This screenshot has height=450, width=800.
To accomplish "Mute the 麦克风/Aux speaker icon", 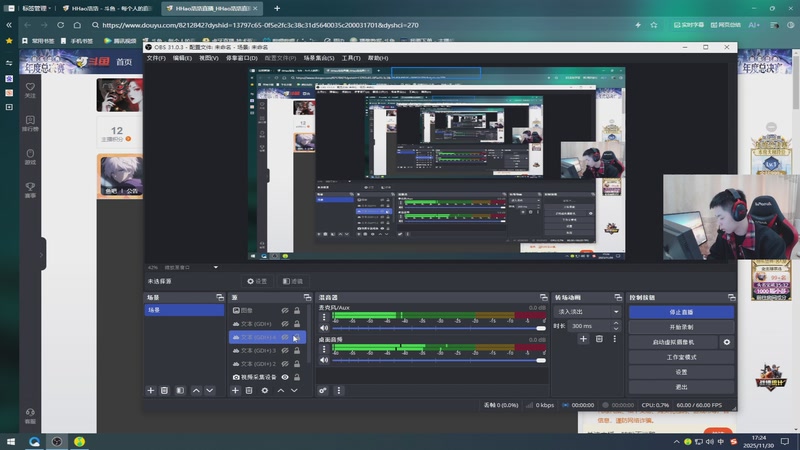I will 324,328.
